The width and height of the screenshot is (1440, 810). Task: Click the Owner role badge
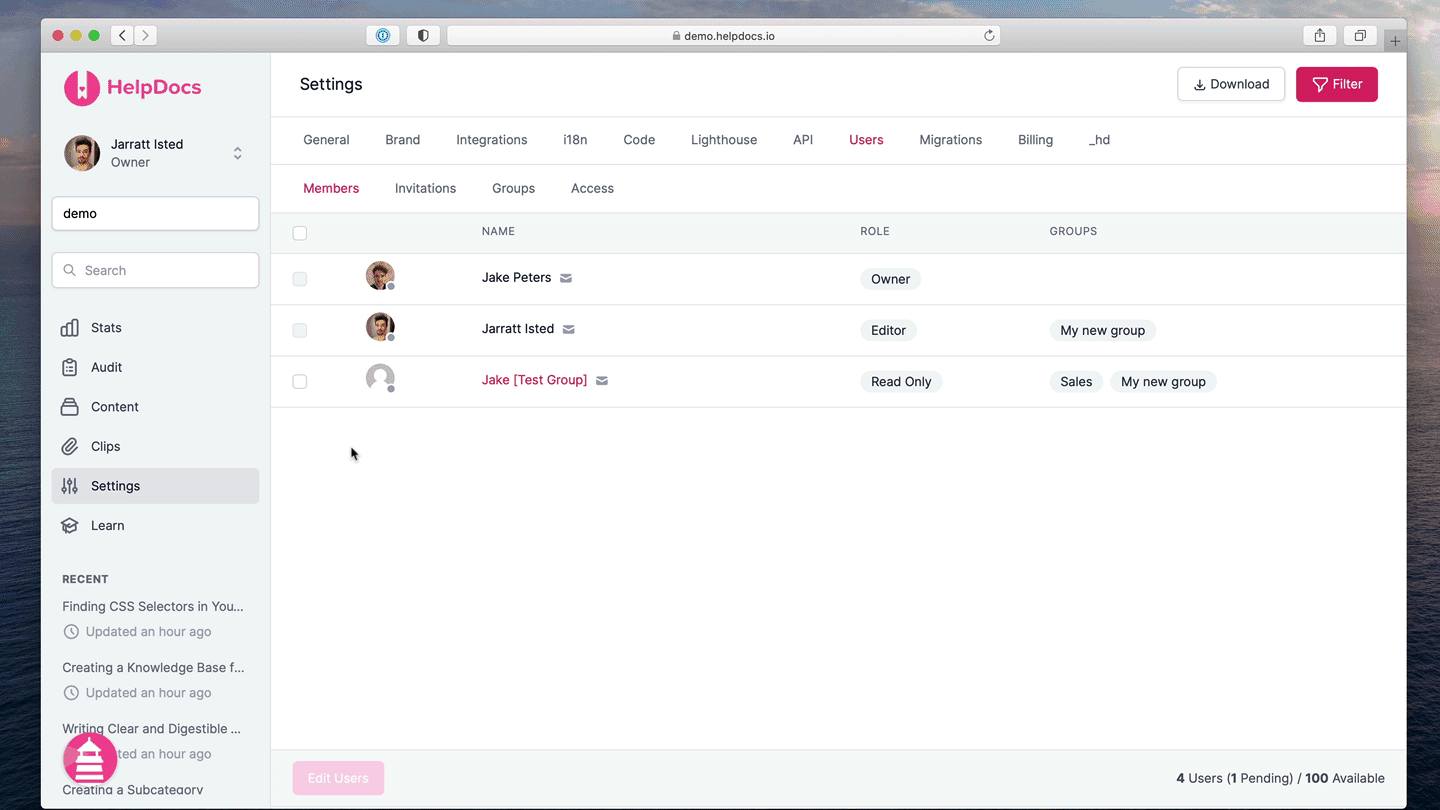coord(890,279)
